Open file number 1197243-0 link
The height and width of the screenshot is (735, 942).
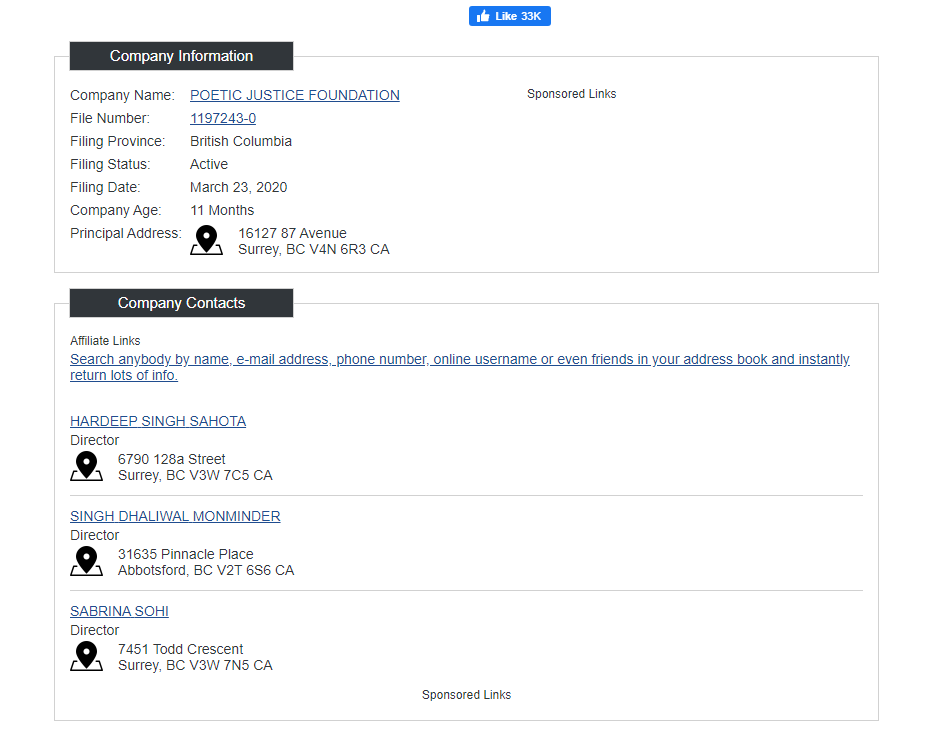(x=223, y=118)
